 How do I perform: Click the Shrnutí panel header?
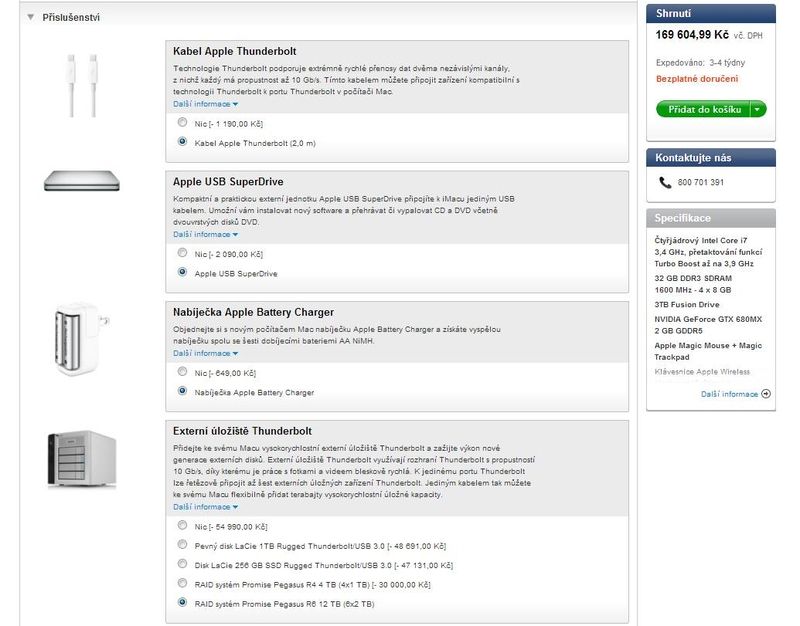711,14
